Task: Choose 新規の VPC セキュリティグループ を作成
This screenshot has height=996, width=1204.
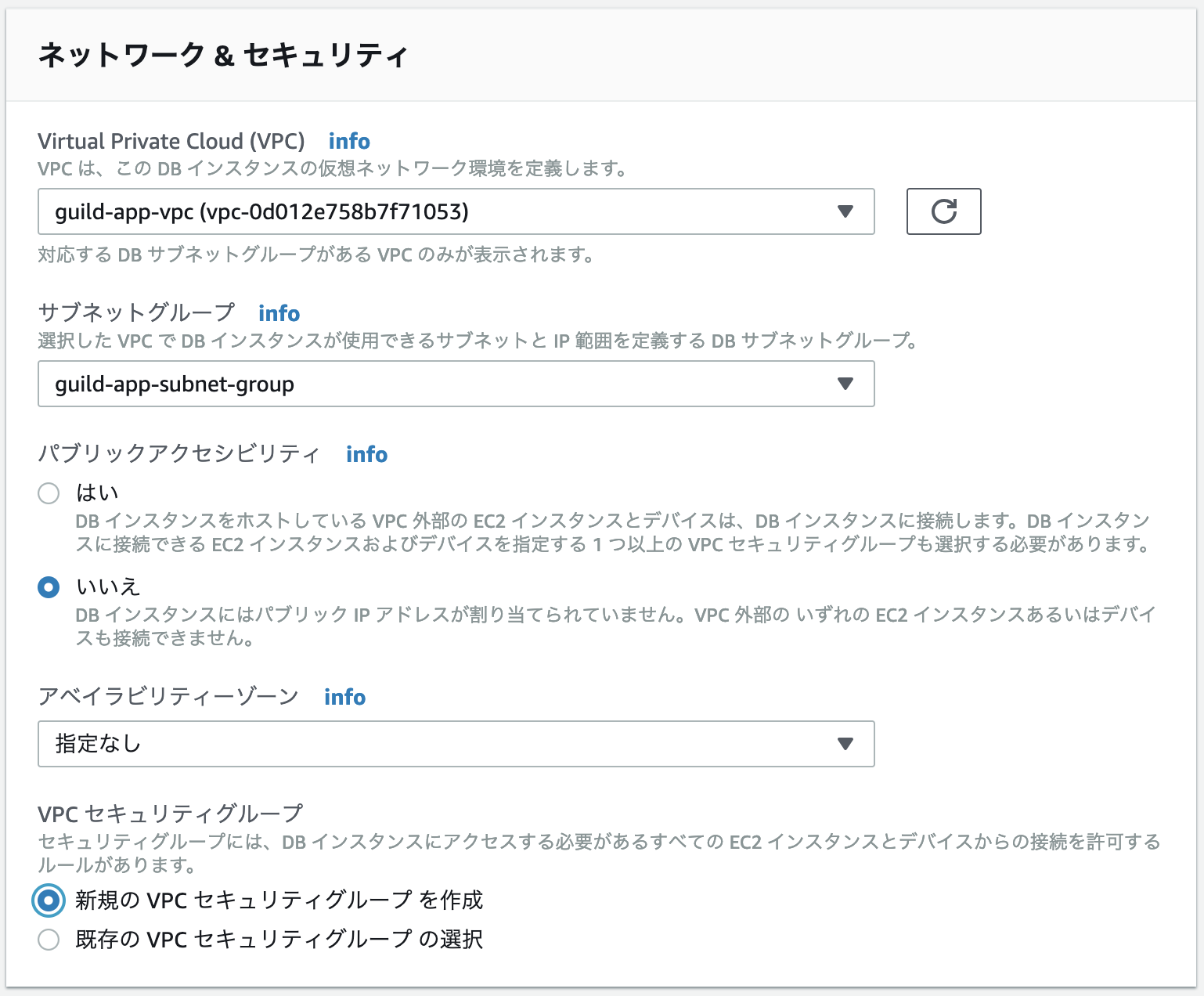Action: [49, 900]
